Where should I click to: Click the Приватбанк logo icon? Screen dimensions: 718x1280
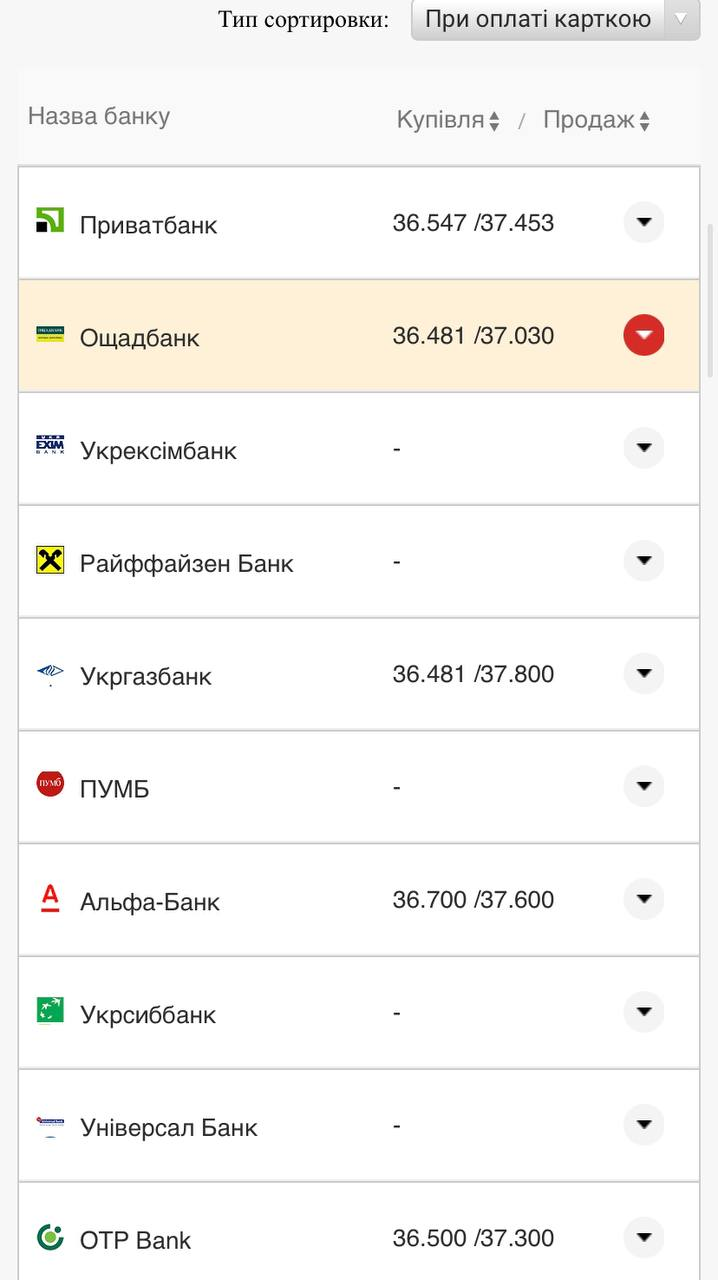(50, 221)
